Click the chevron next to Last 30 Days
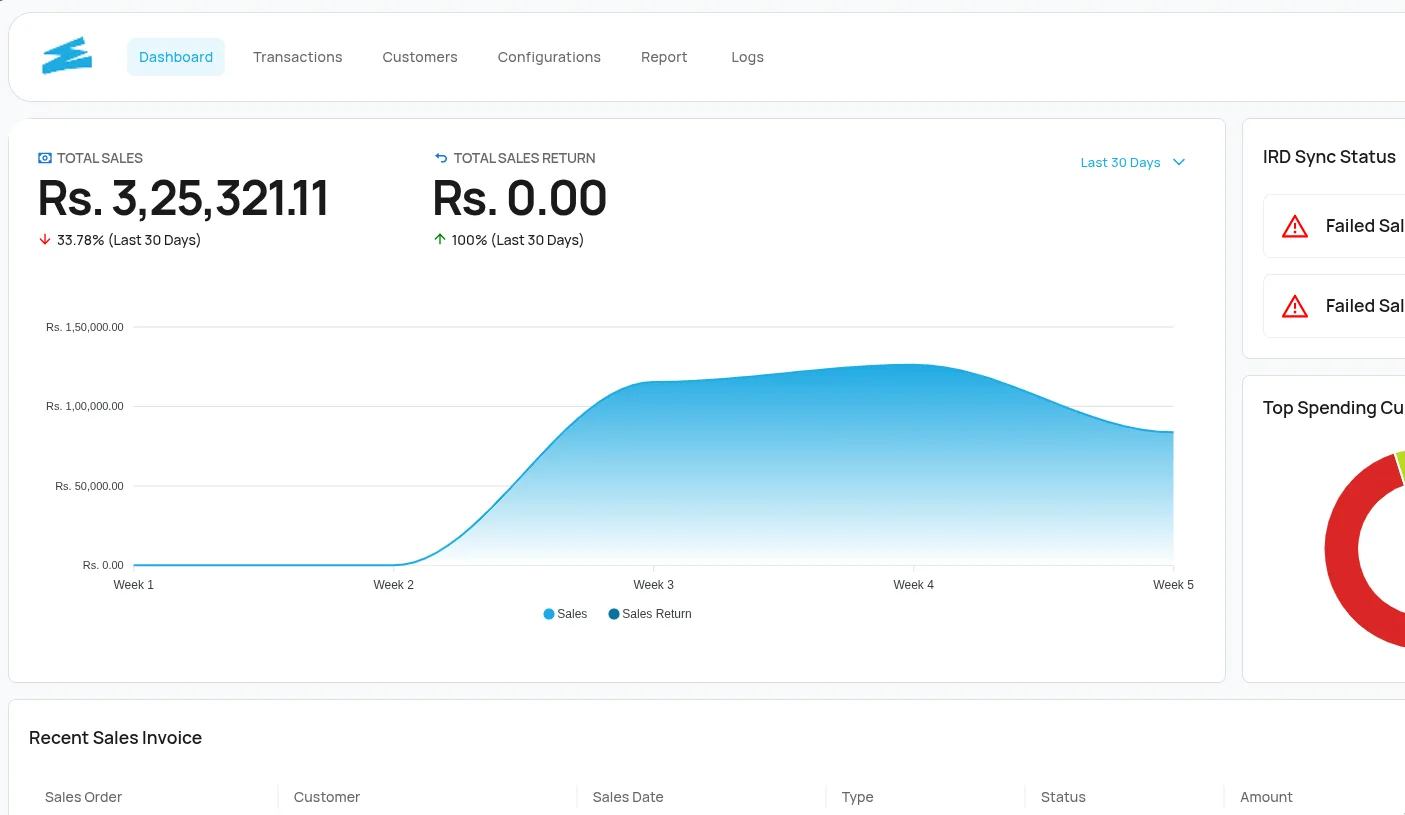 [x=1179, y=162]
